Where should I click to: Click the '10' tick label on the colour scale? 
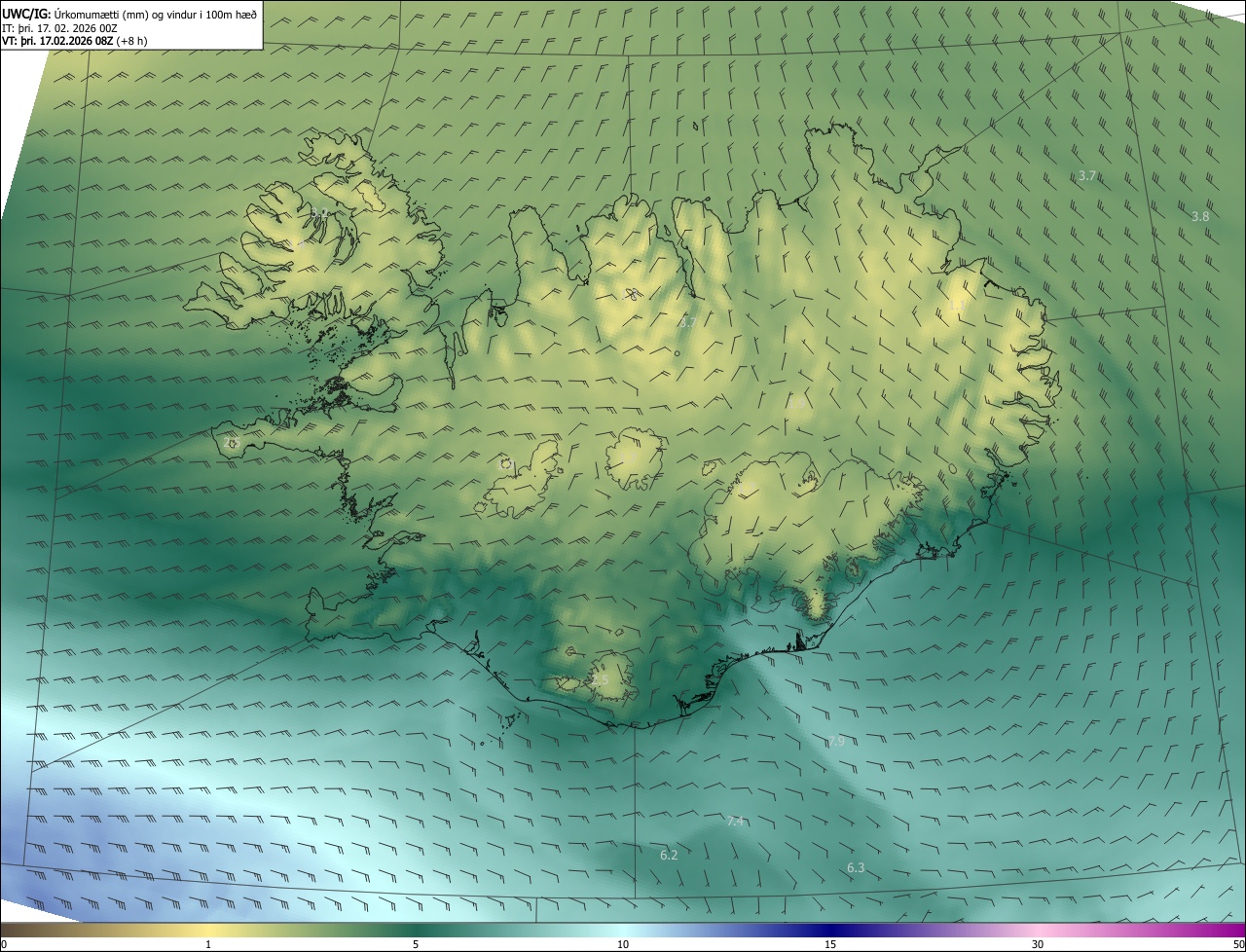click(623, 944)
